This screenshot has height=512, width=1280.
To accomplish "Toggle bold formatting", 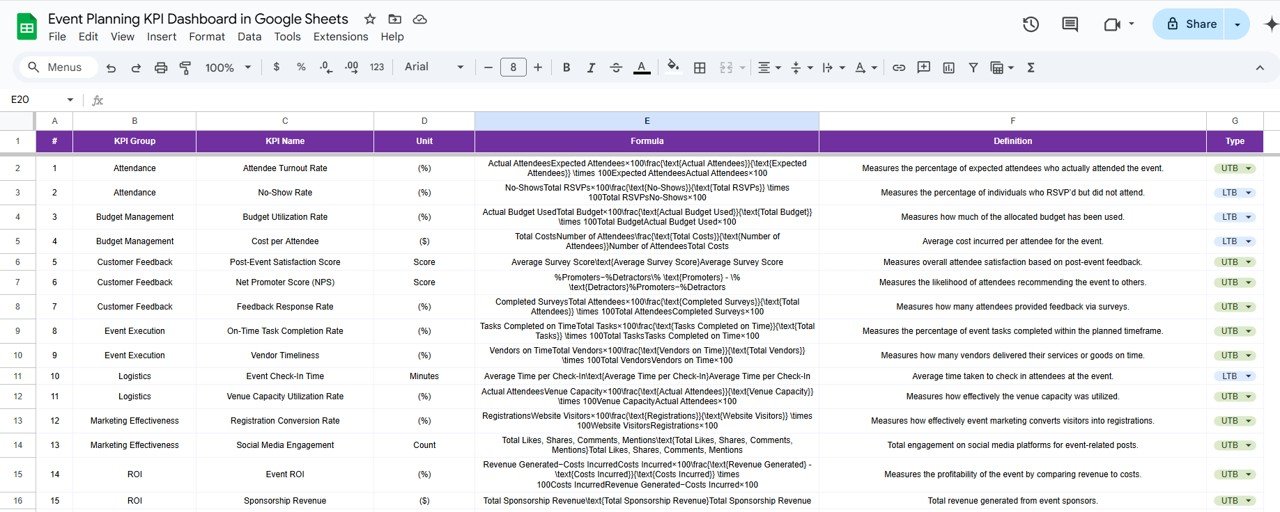I will [x=566, y=67].
